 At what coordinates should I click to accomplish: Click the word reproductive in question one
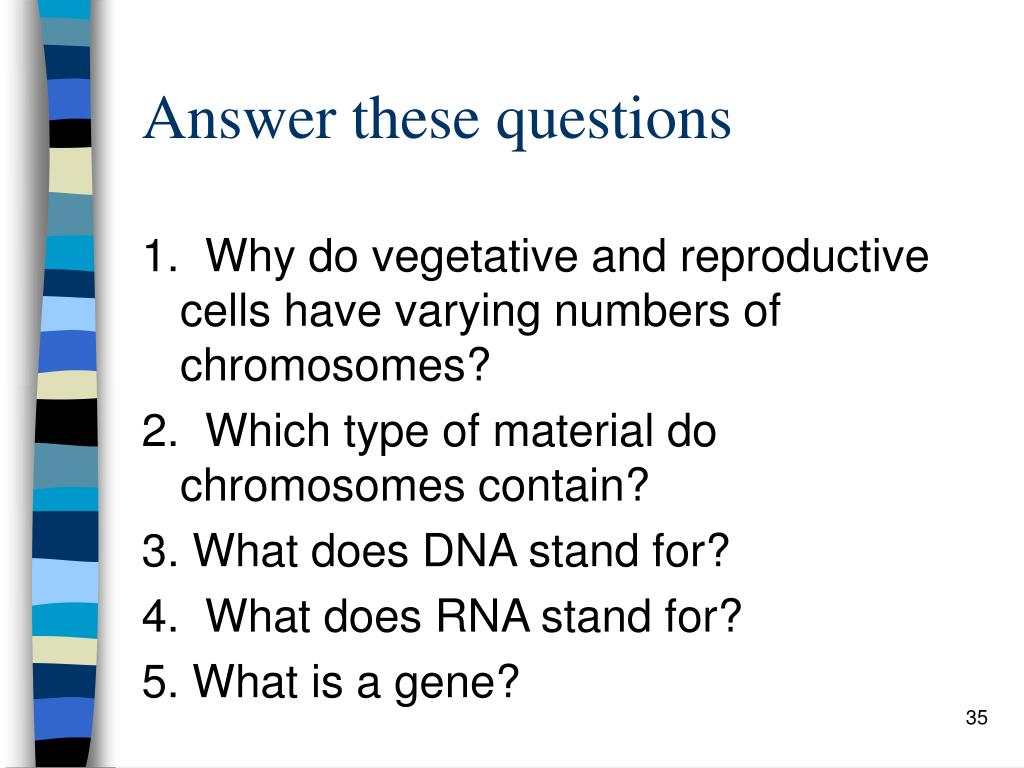805,258
